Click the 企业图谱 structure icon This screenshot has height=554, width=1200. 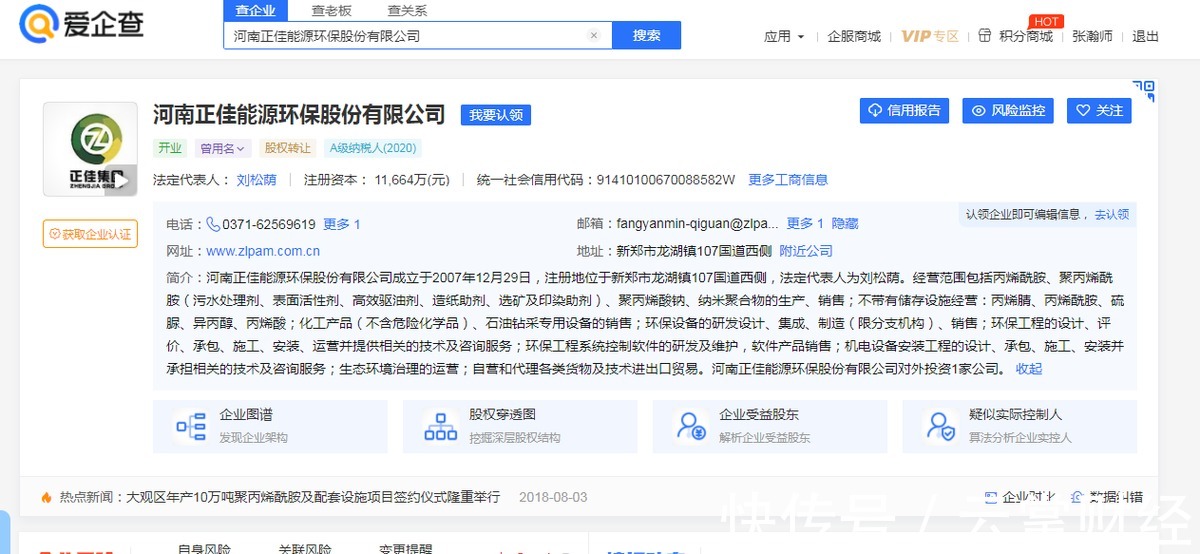(189, 426)
